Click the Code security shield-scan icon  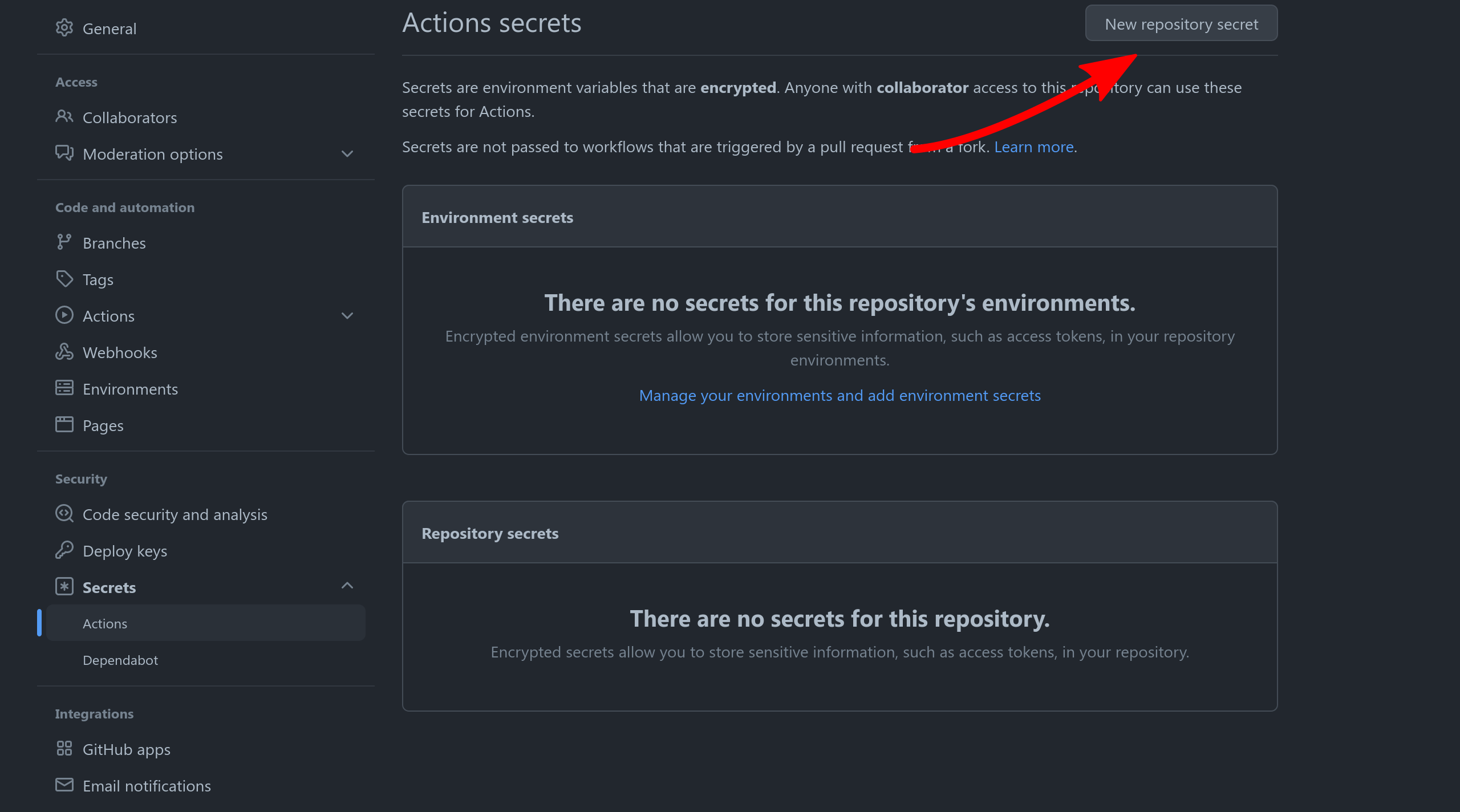coord(64,513)
